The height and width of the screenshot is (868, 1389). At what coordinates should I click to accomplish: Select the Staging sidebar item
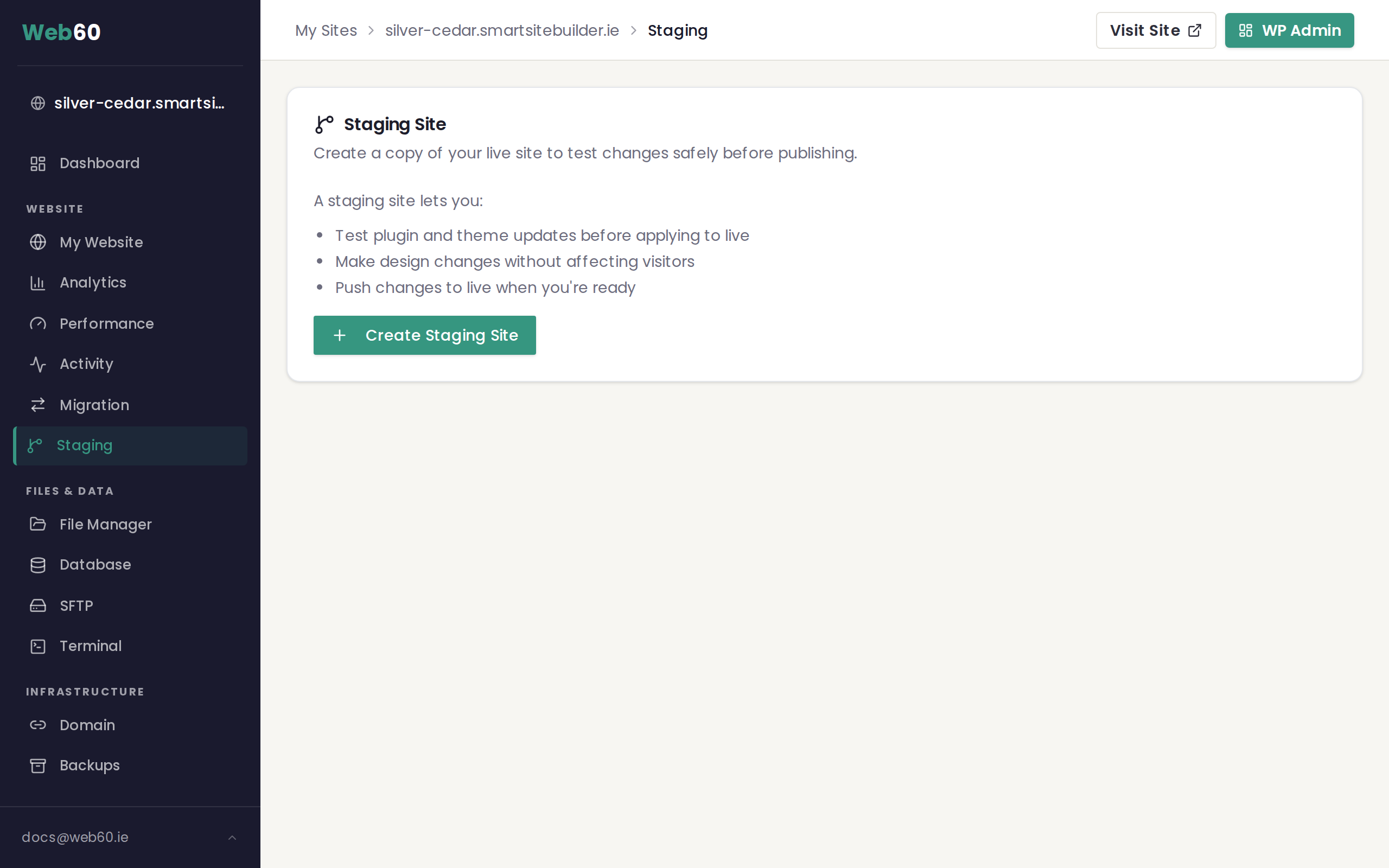[x=85, y=445]
